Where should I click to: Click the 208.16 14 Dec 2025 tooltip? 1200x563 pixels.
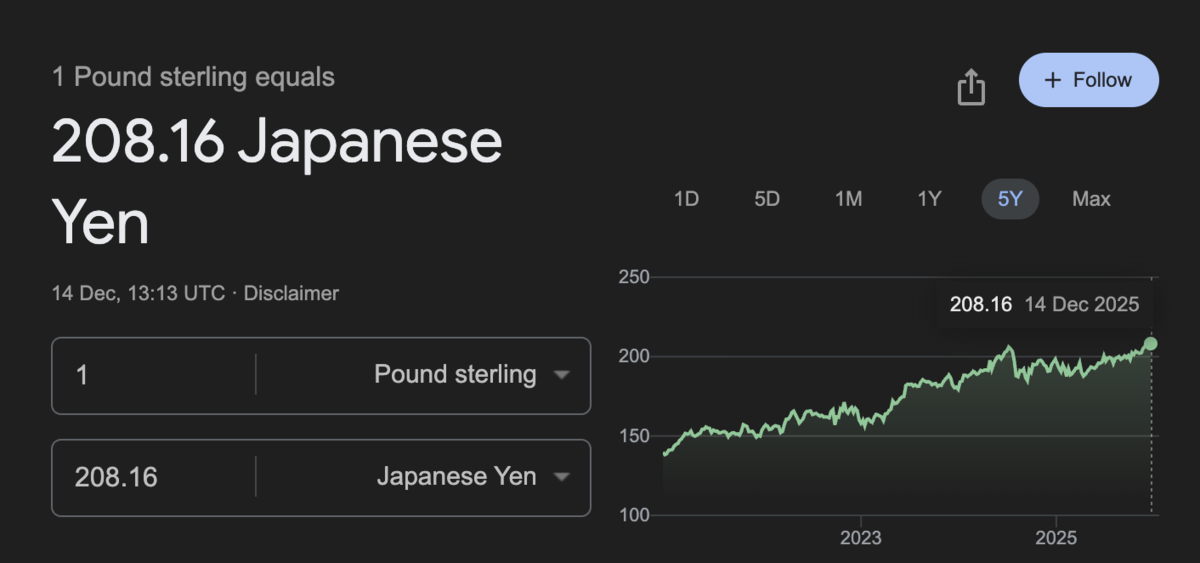[x=1044, y=305]
